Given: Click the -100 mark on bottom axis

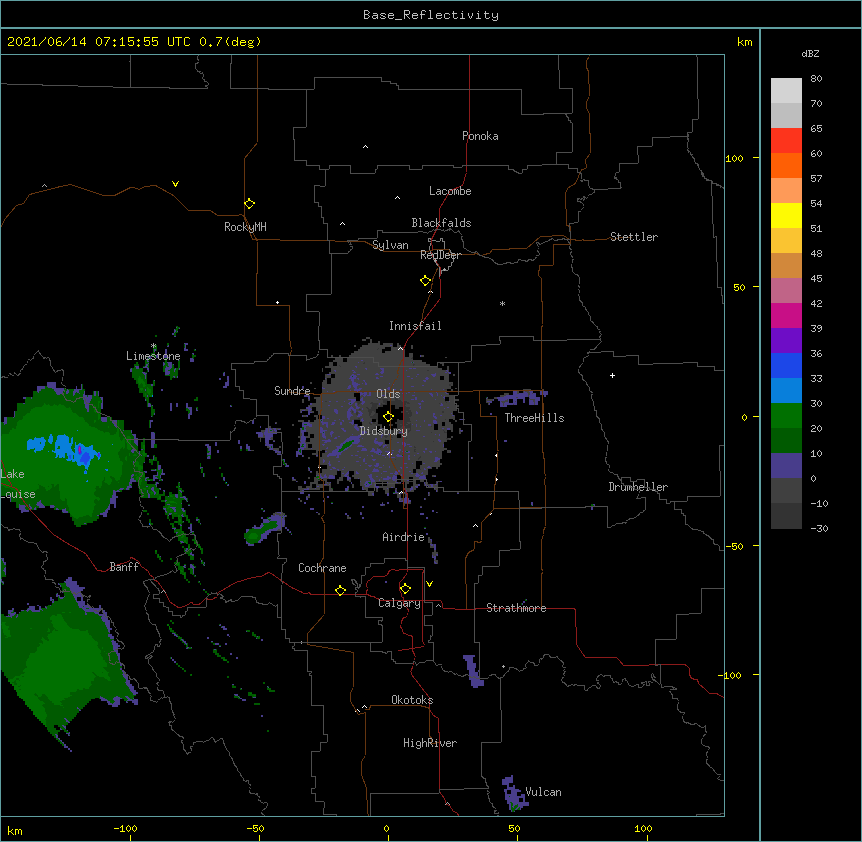Looking at the screenshot, I should [125, 828].
